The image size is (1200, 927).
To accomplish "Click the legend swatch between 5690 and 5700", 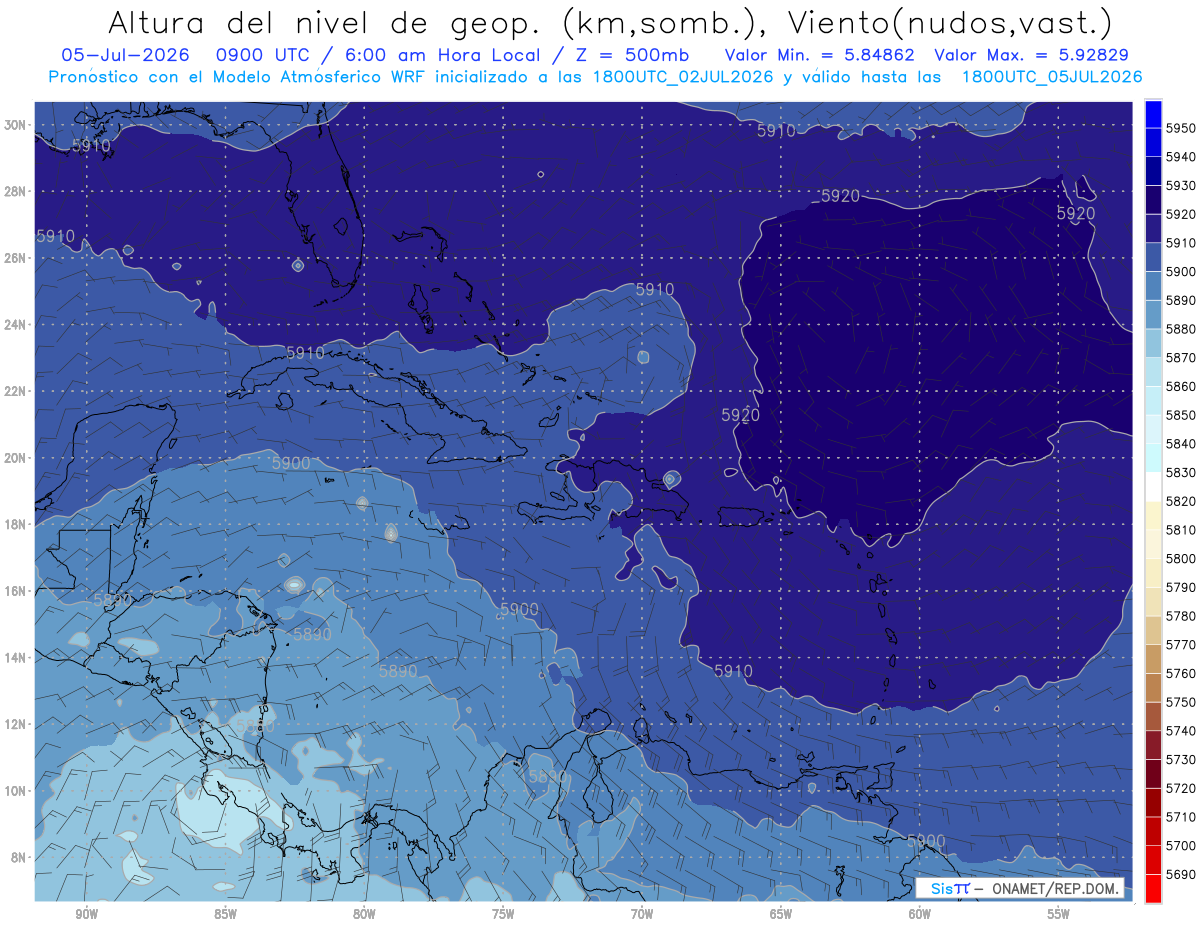I will tap(1153, 860).
